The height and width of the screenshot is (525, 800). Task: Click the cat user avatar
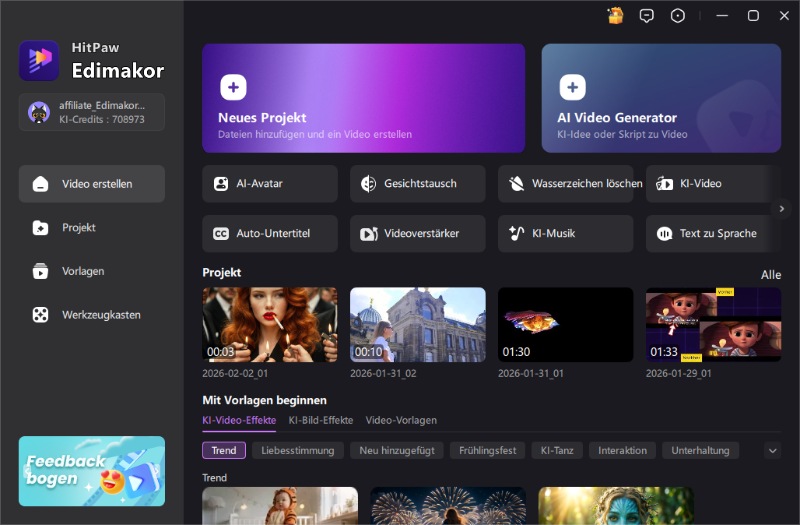[x=39, y=112]
